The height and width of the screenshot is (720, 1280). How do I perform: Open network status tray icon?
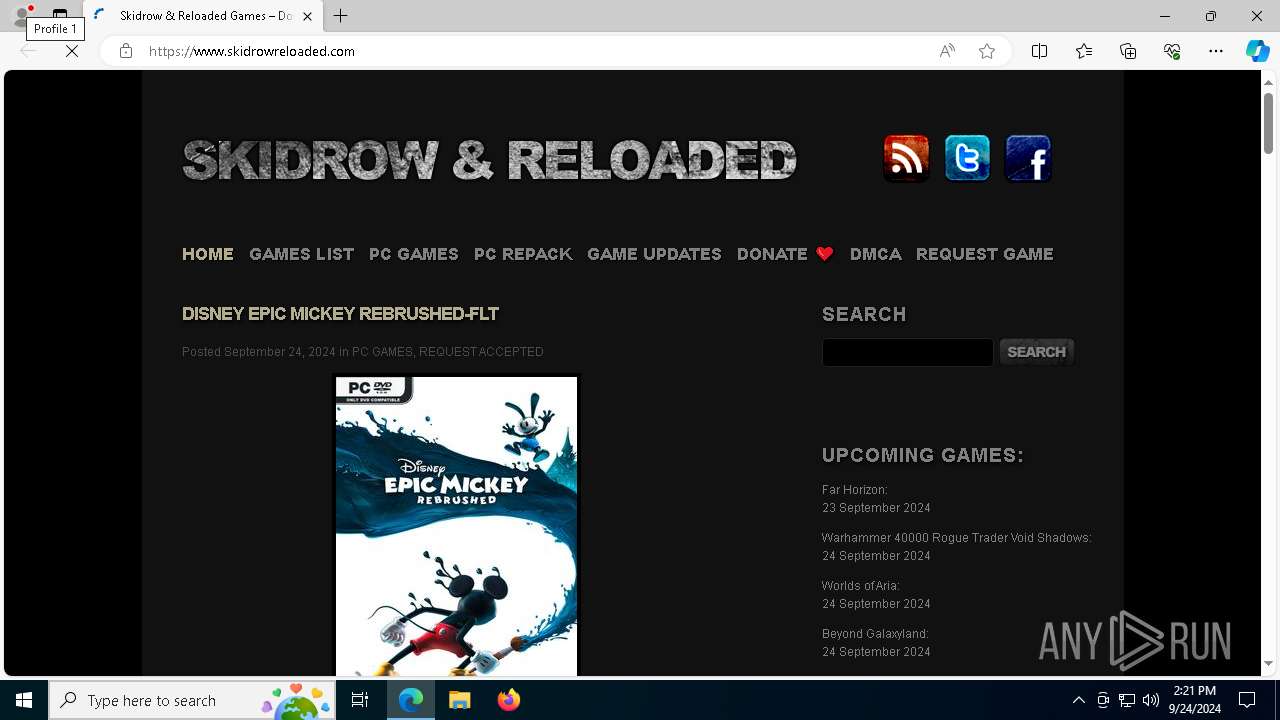point(1127,700)
